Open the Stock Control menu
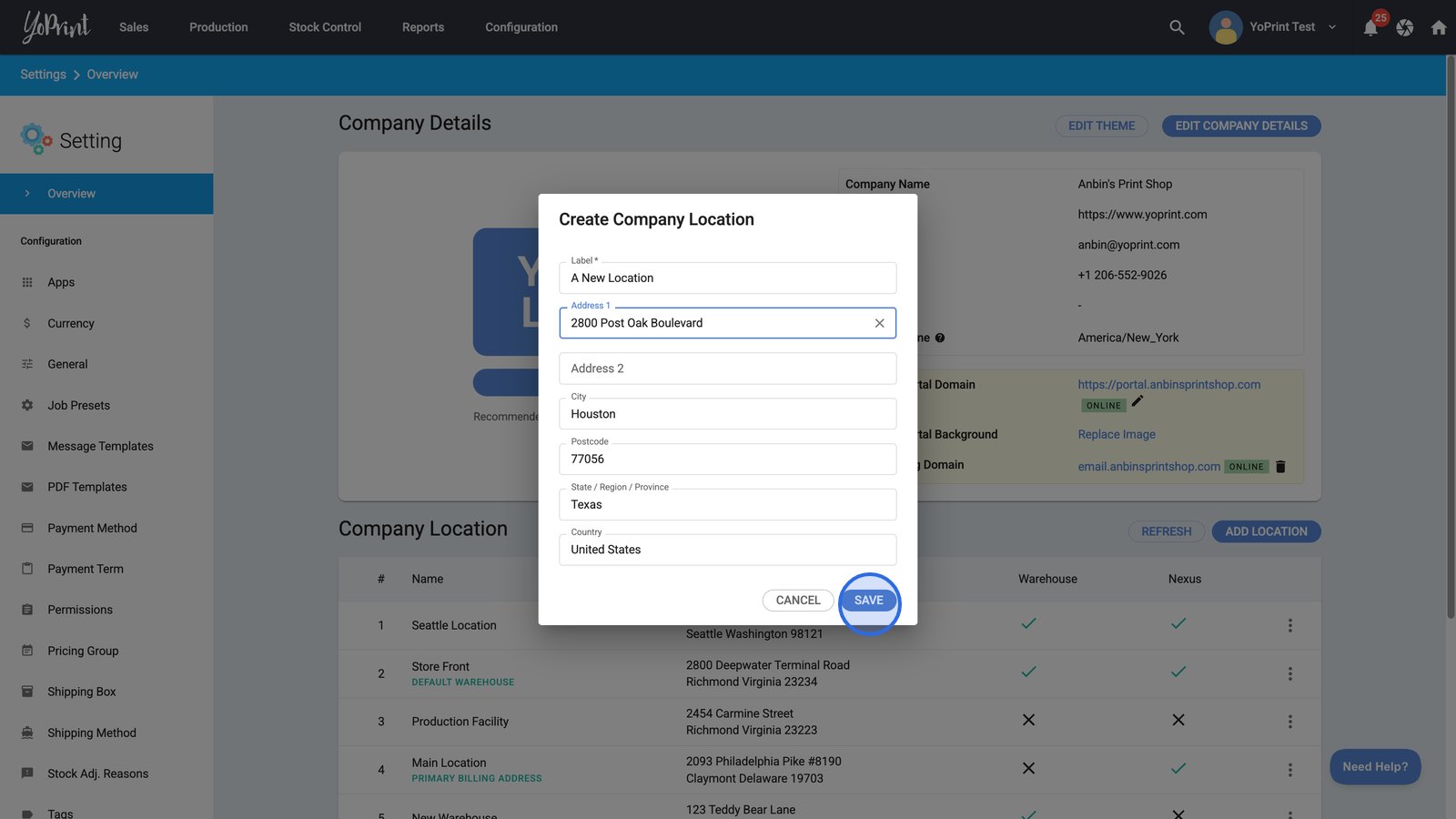This screenshot has height=819, width=1456. click(x=325, y=27)
